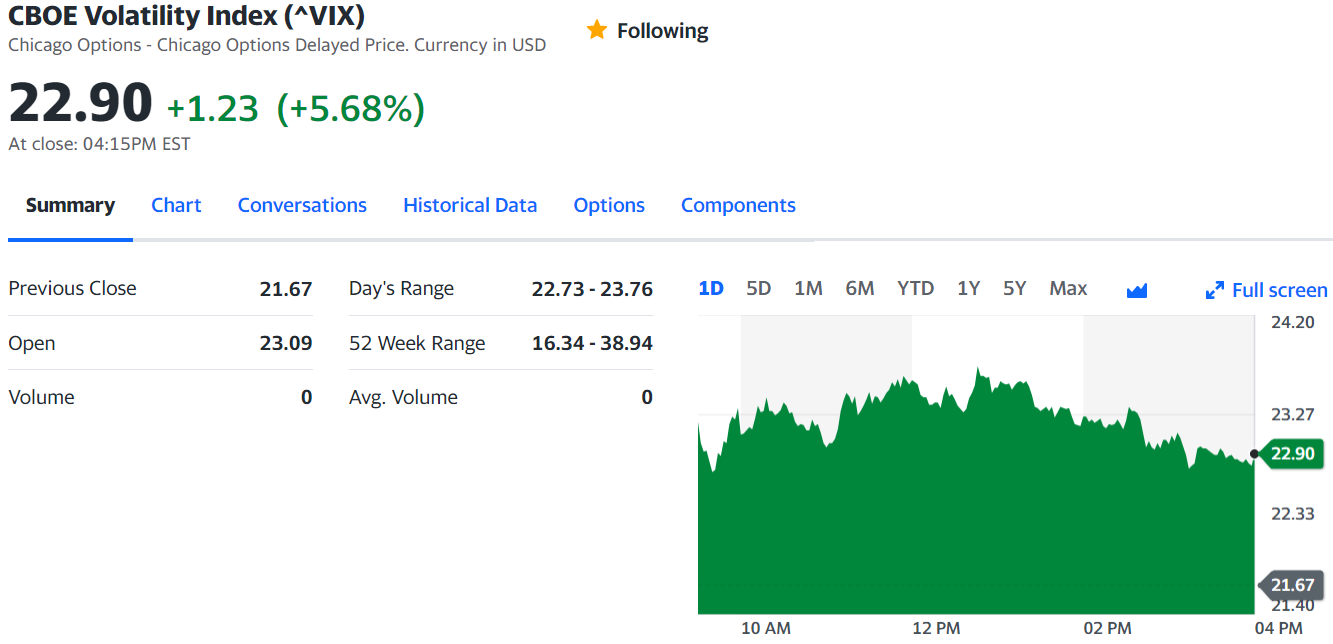Select the 5Y chart range

pos(1014,288)
